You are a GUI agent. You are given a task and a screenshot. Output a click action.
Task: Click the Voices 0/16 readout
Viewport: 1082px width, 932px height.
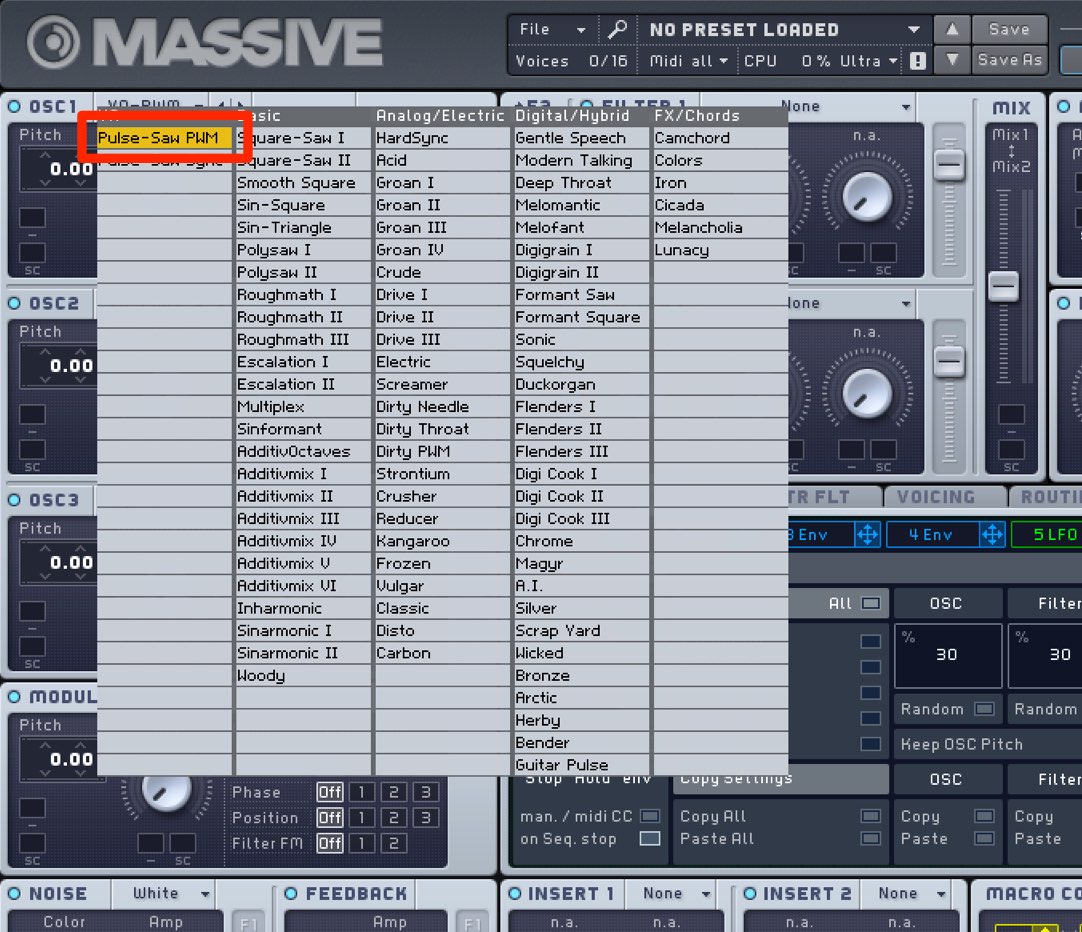coord(572,61)
